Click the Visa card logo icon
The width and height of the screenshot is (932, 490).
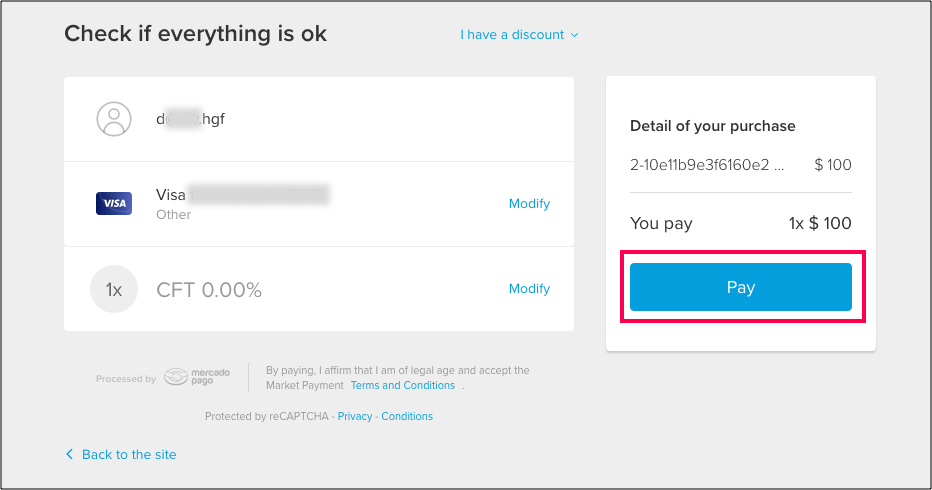[x=114, y=203]
